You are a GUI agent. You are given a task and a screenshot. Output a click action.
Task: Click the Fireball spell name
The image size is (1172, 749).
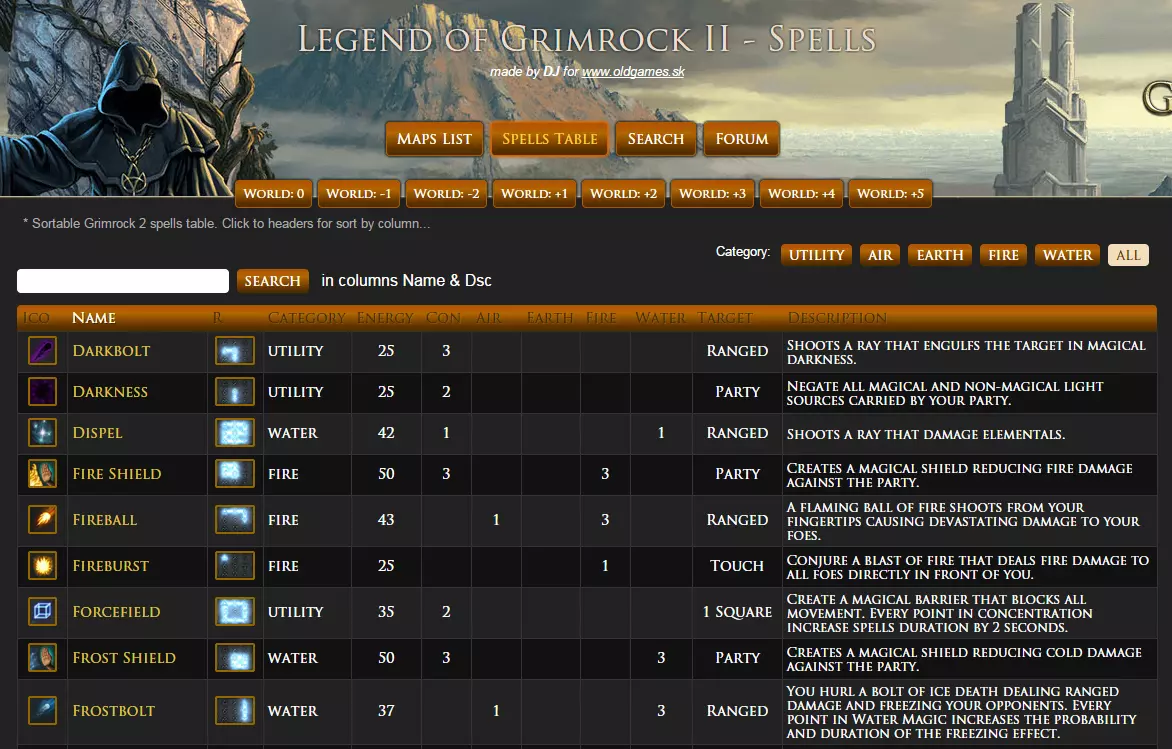105,520
